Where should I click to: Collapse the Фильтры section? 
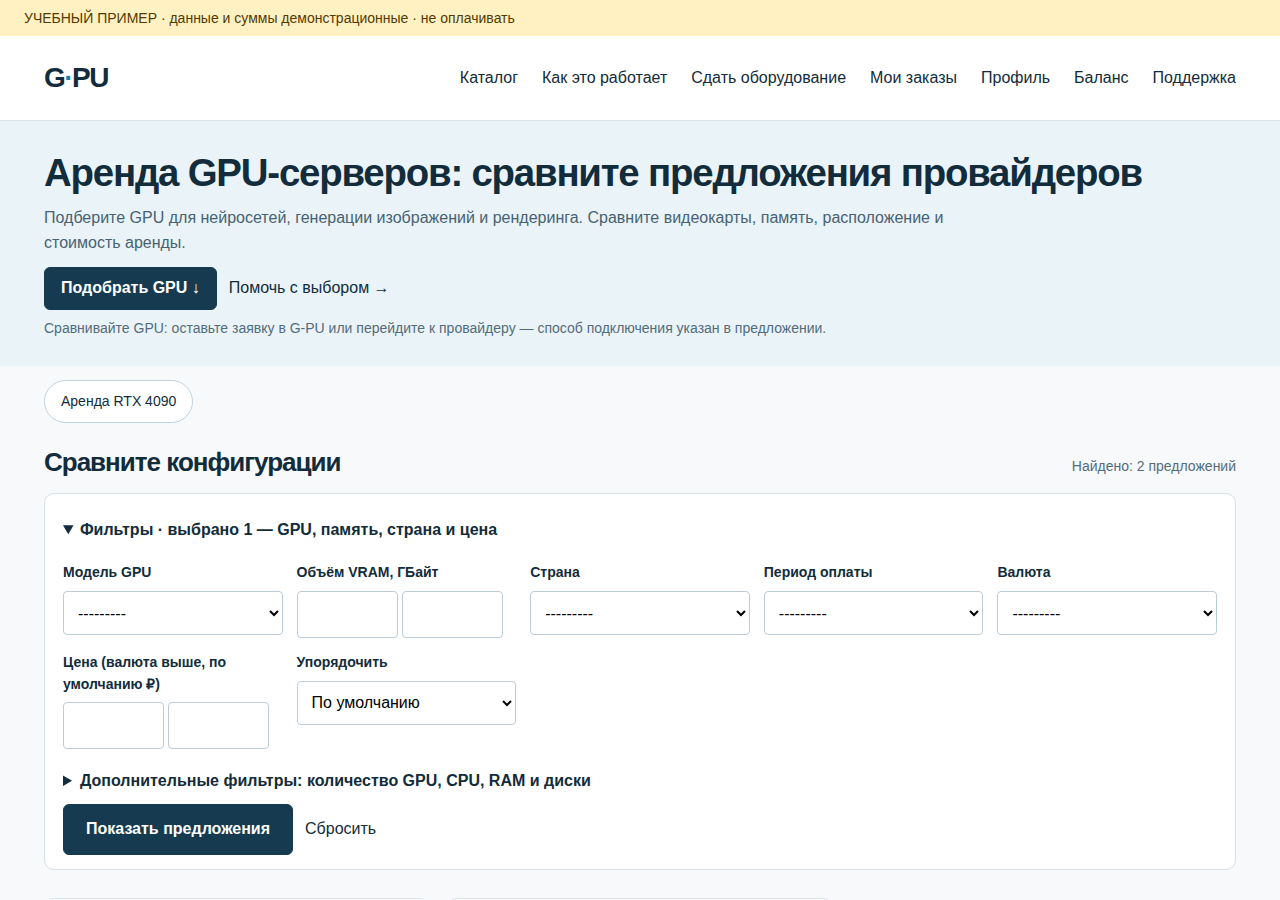point(280,530)
